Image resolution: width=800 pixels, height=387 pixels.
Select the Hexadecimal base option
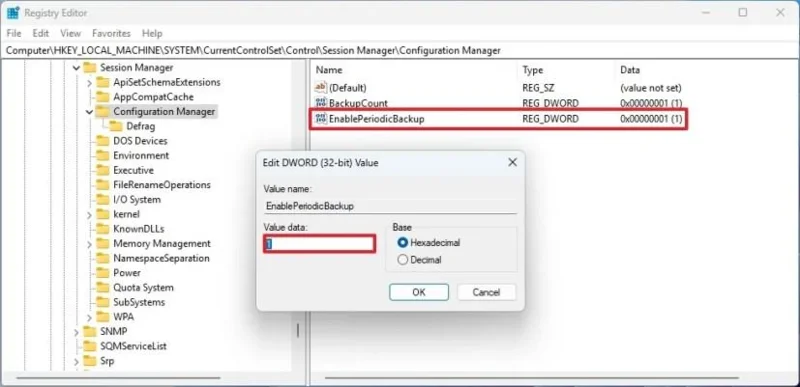[403, 243]
